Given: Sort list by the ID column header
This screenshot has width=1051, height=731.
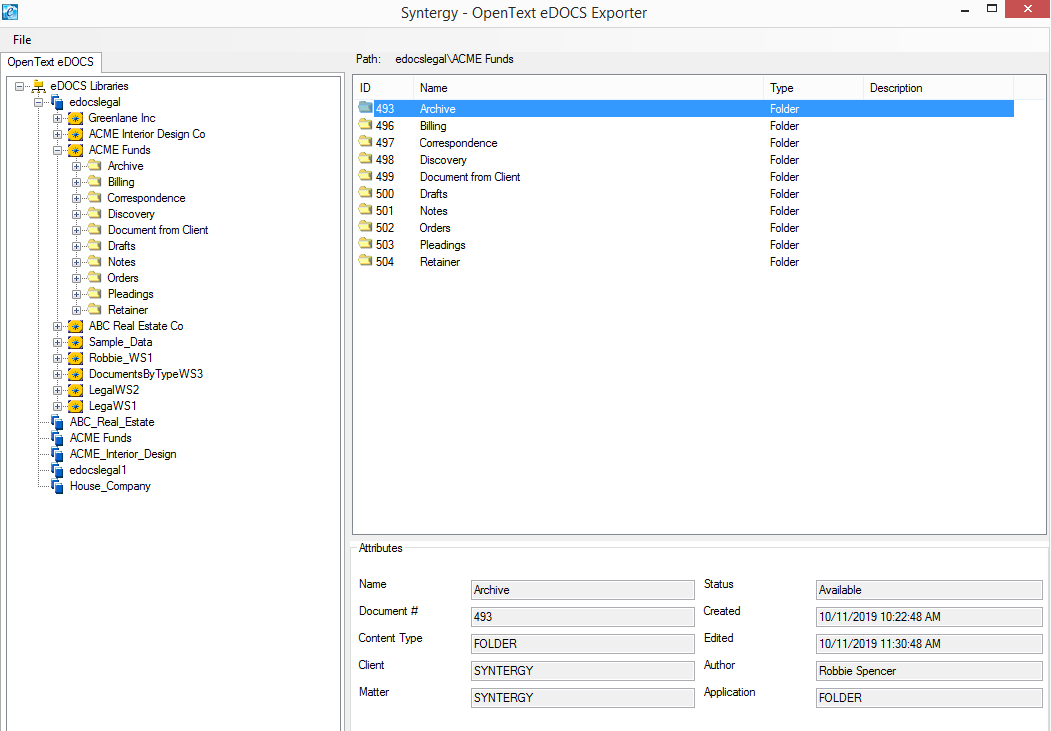Looking at the screenshot, I should point(383,88).
